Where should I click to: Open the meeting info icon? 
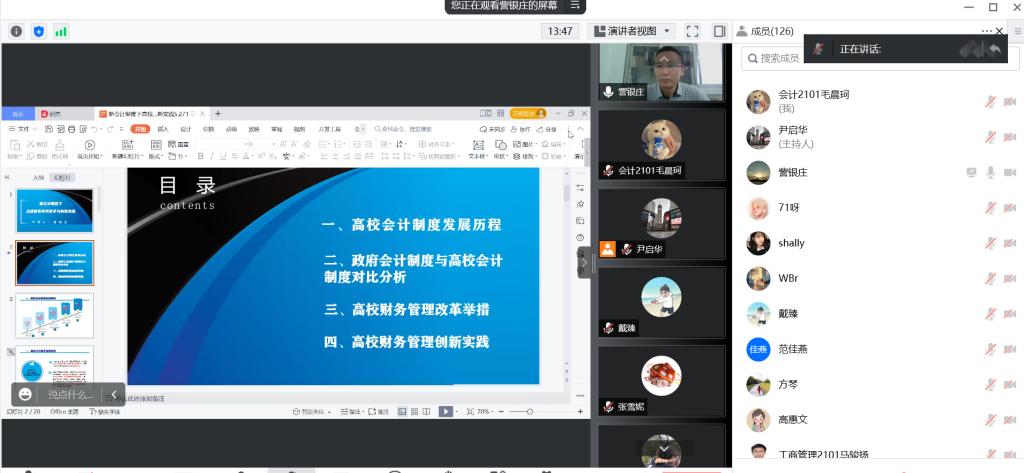(x=16, y=31)
